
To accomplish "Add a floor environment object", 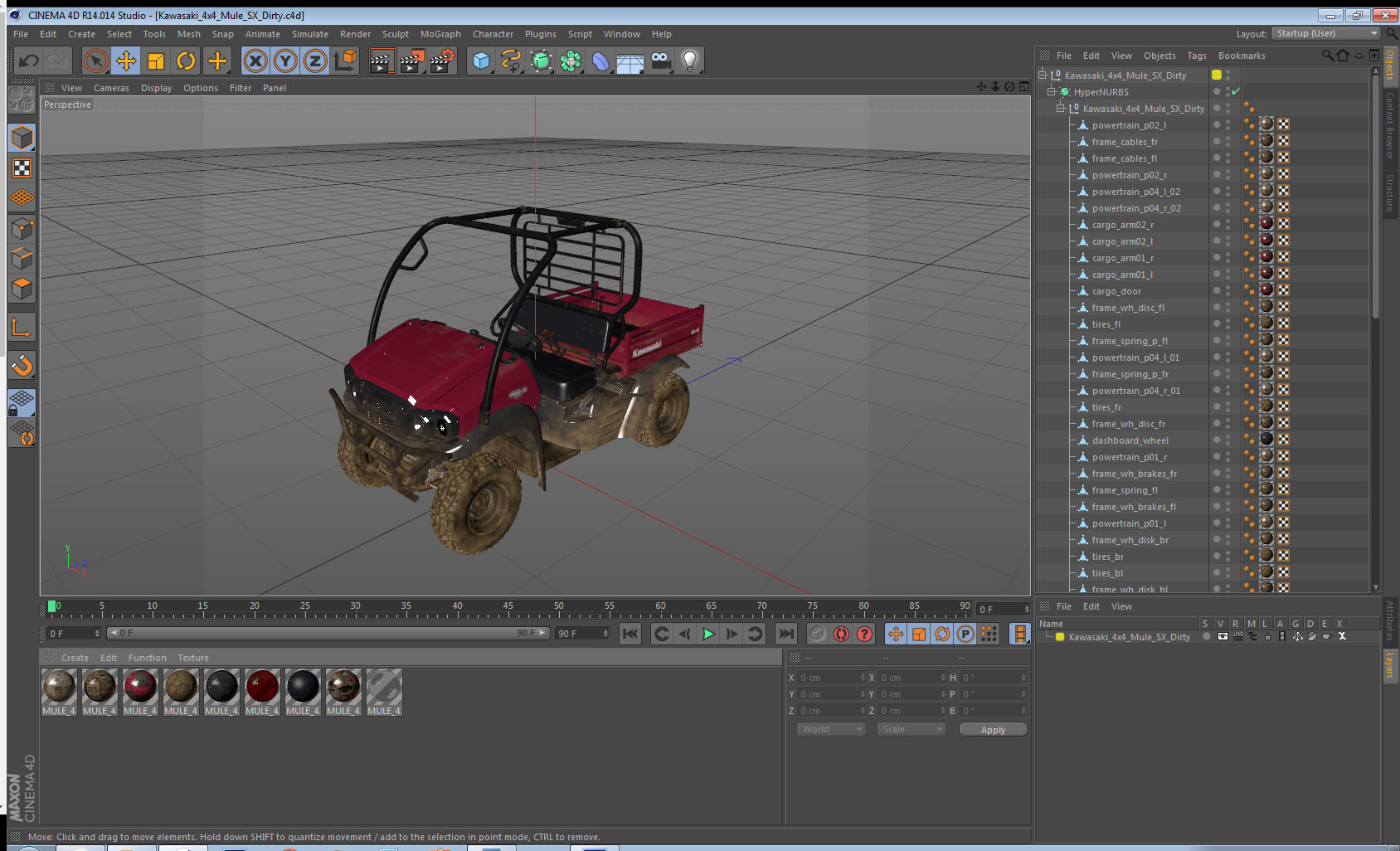I will (x=630, y=61).
